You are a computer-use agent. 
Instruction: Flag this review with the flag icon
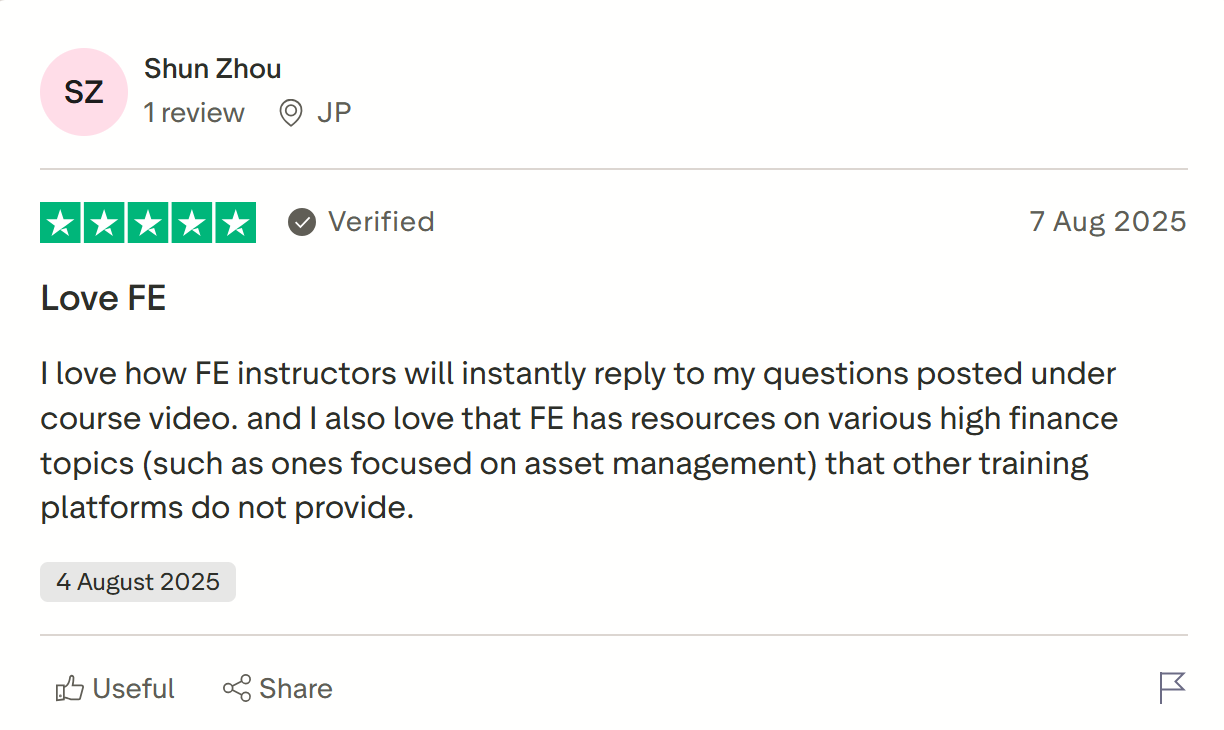pos(1172,688)
